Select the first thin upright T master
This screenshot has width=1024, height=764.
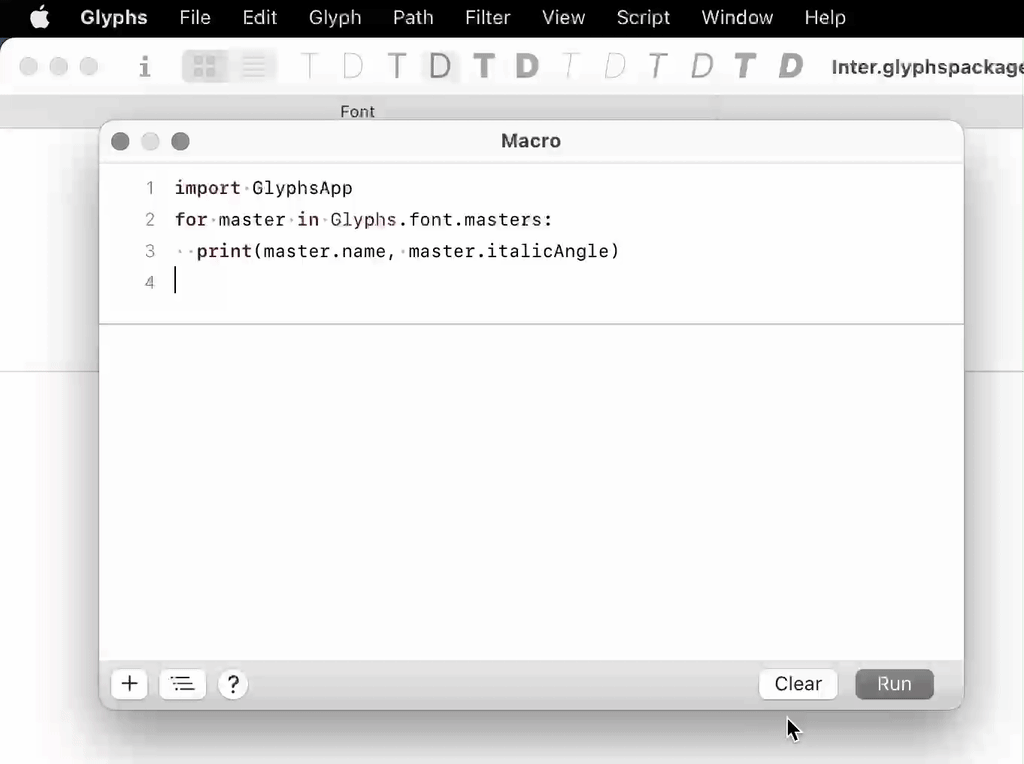[x=309, y=66]
